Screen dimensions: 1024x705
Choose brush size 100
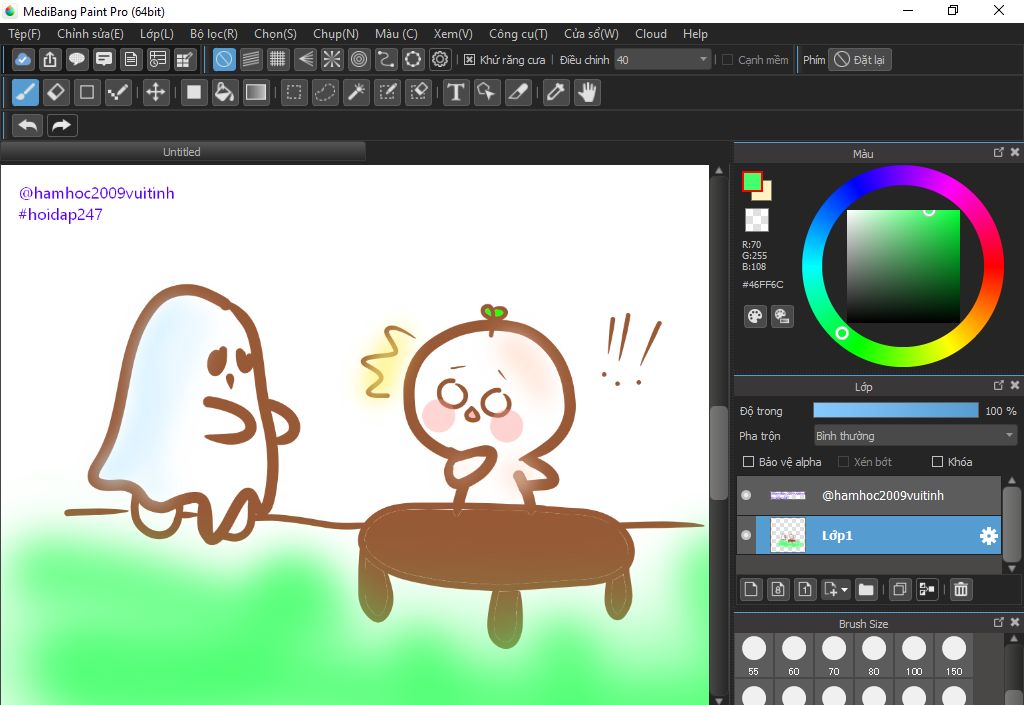pyautogui.click(x=914, y=655)
